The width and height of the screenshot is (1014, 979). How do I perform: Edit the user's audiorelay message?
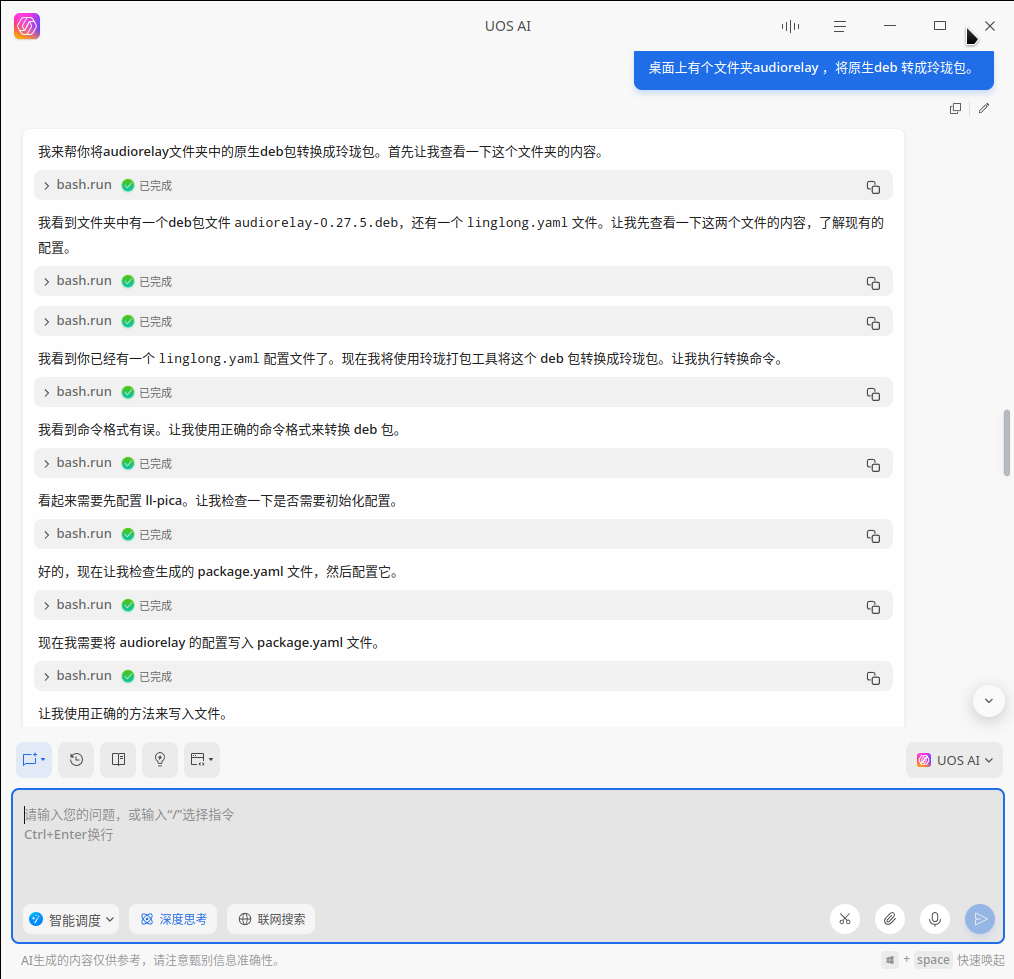pyautogui.click(x=984, y=109)
